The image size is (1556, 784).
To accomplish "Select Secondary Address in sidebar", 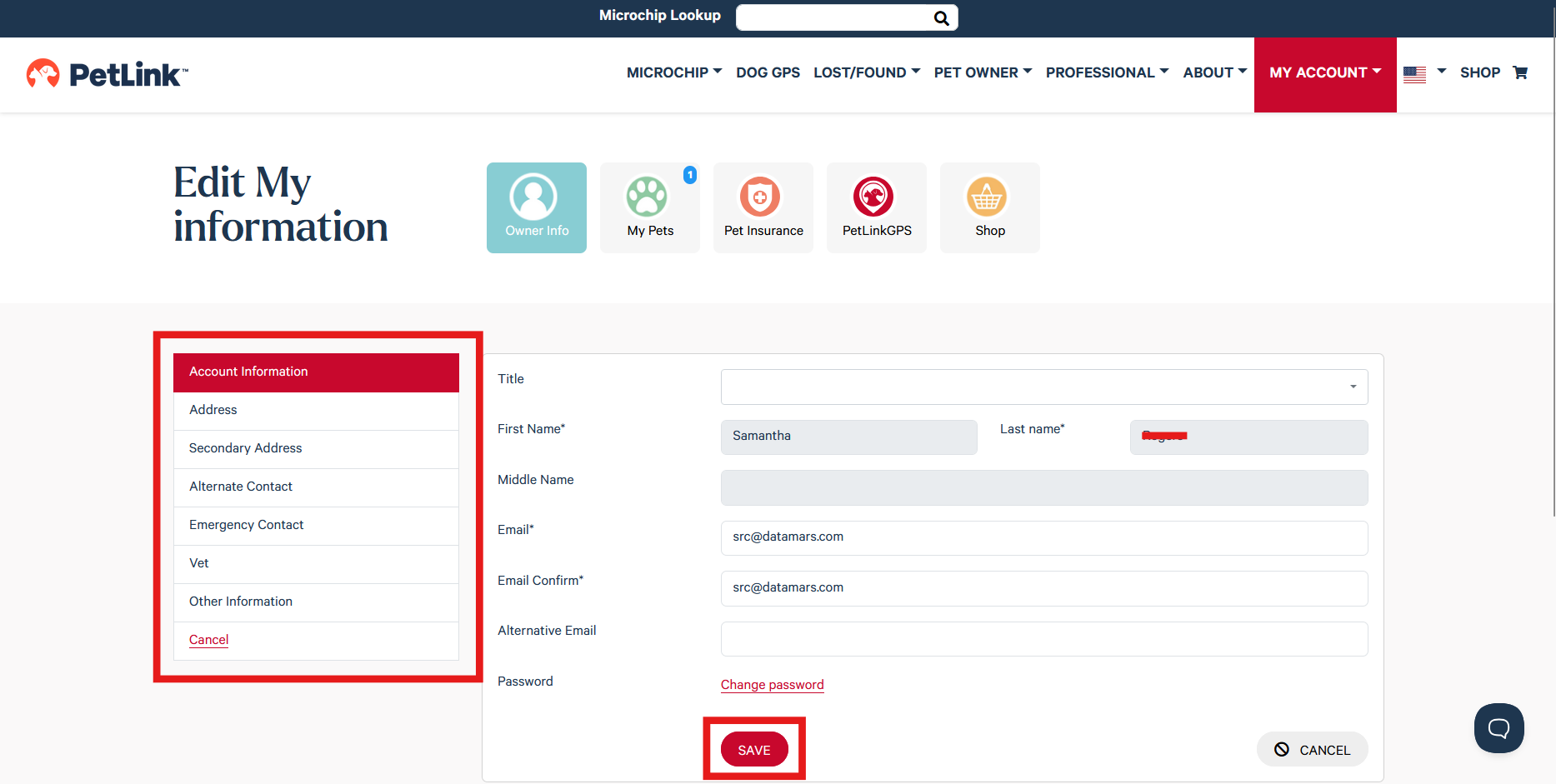I will point(316,449).
